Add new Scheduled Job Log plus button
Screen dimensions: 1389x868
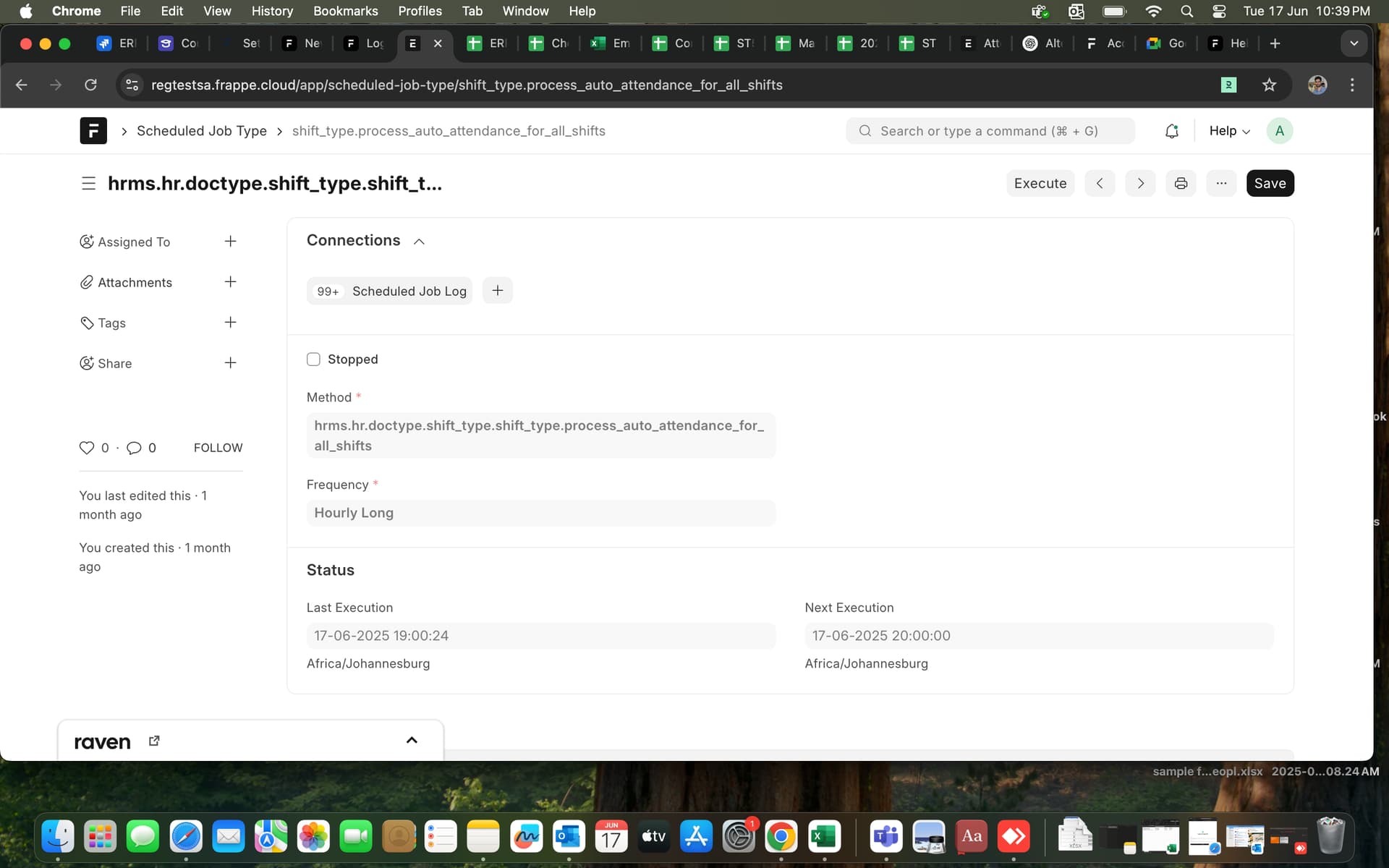pyautogui.click(x=498, y=291)
